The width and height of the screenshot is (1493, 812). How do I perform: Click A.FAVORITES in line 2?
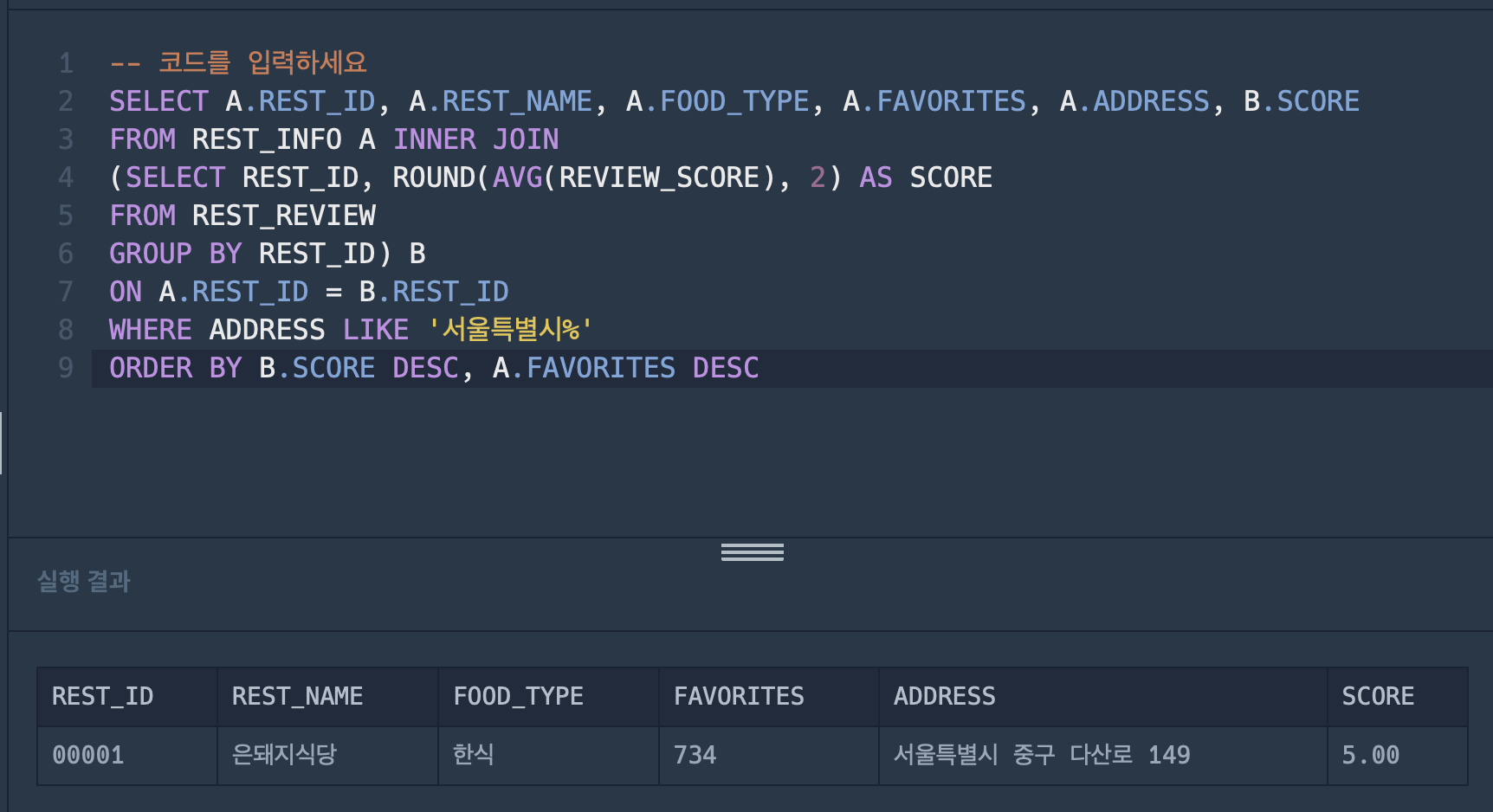click(934, 101)
